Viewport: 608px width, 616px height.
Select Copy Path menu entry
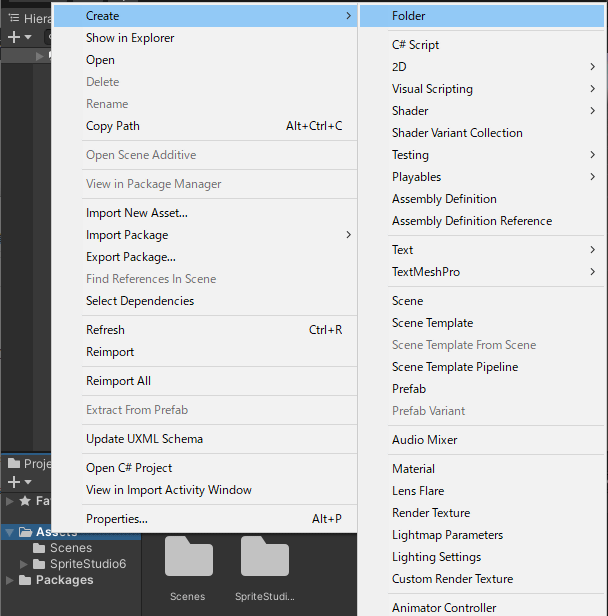[x=205, y=126]
